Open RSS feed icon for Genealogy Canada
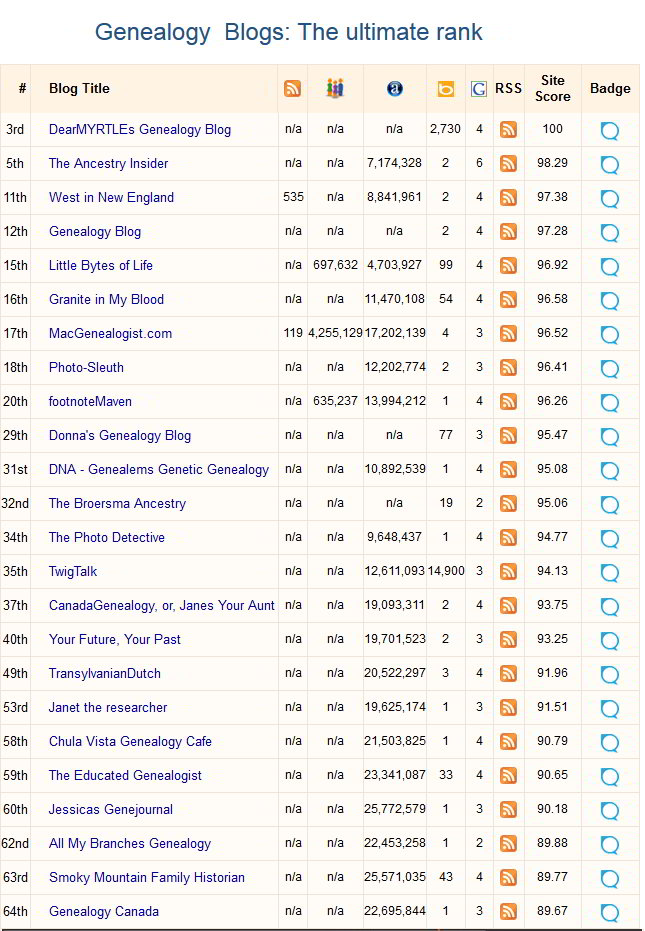Image resolution: width=645 pixels, height=931 pixels. (x=508, y=911)
